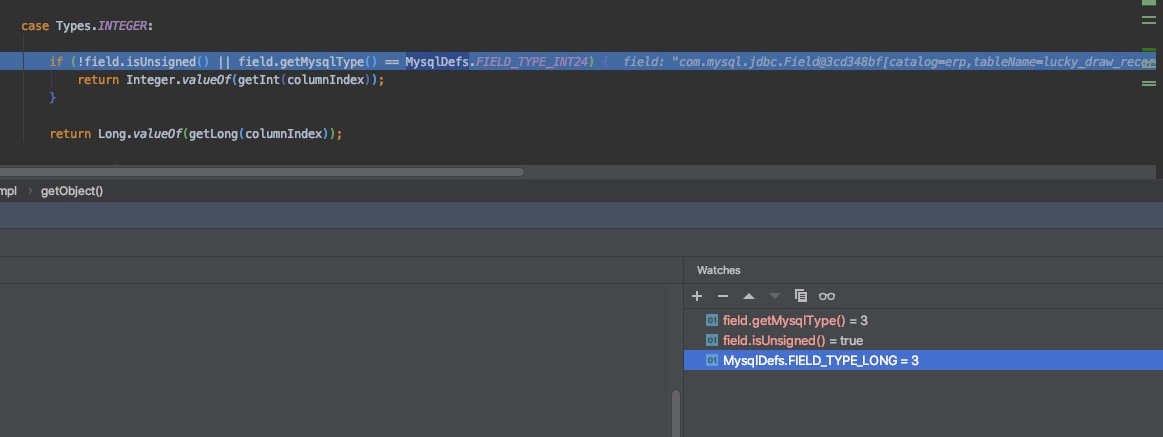Image resolution: width=1163 pixels, height=437 pixels.
Task: Click the debugger panel vertical scrollbar
Action: [x=676, y=413]
